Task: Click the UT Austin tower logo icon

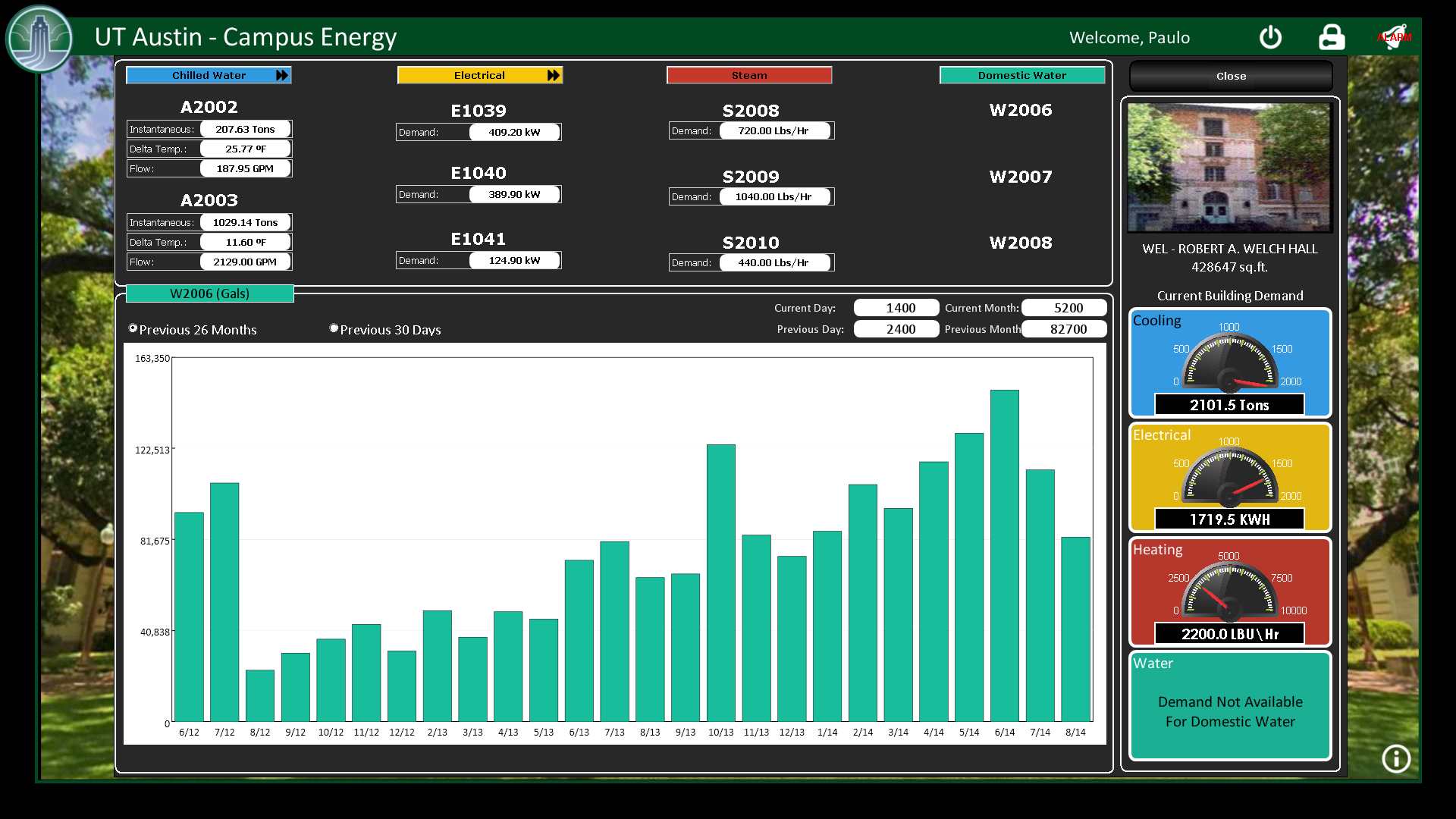Action: (39, 39)
